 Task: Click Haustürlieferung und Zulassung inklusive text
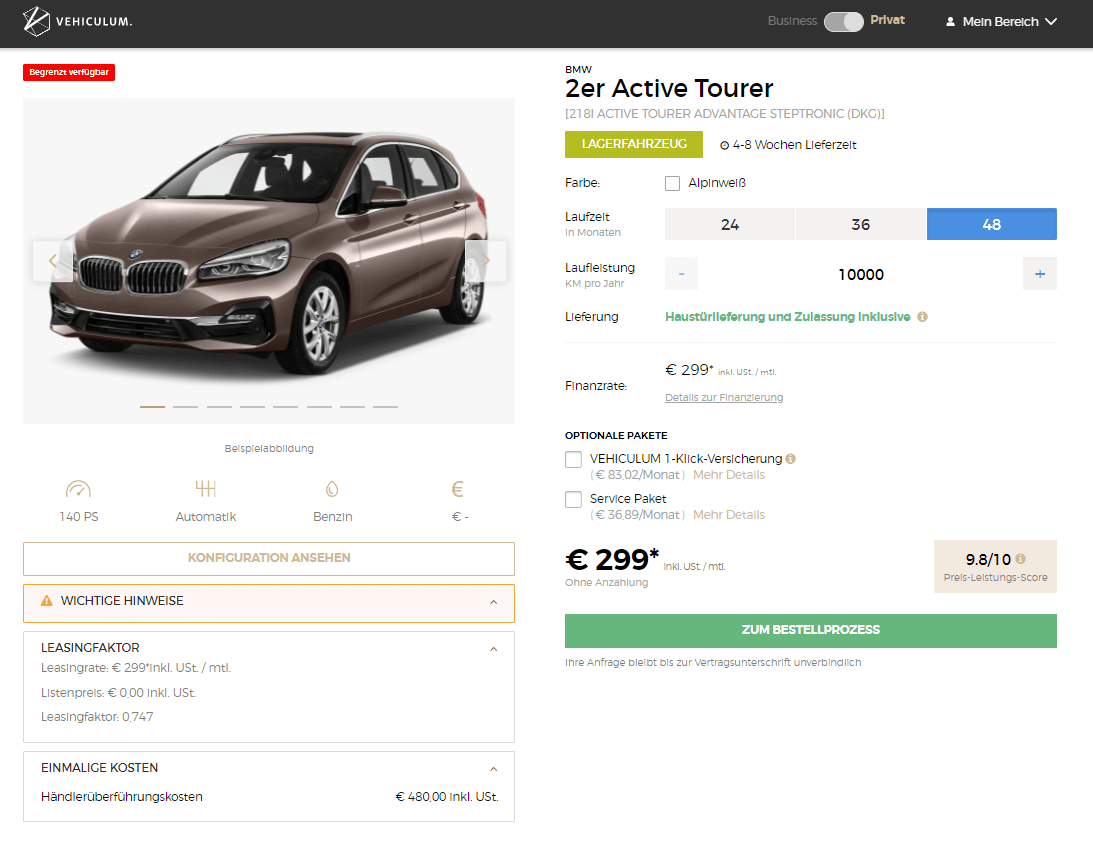(x=788, y=317)
